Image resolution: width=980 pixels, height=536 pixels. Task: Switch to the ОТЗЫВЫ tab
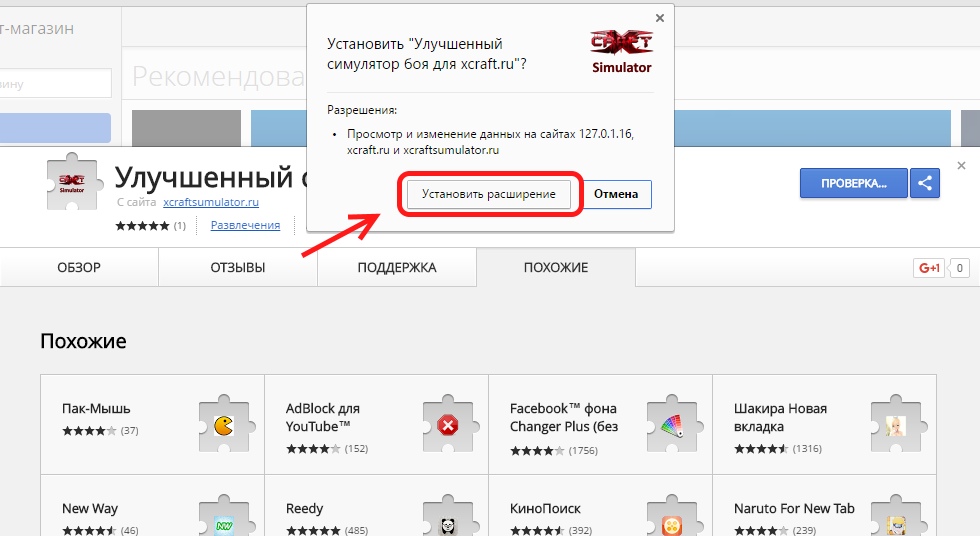pos(237,268)
